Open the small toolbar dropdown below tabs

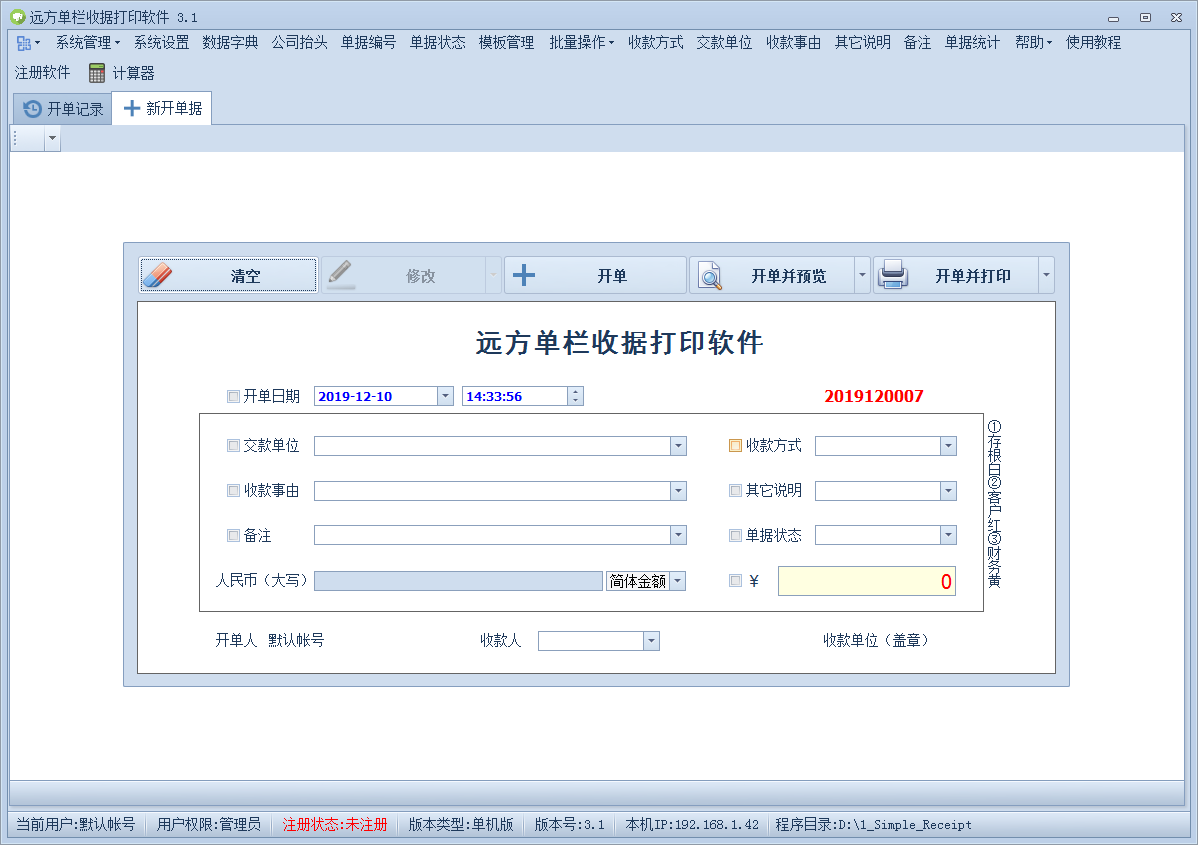(x=52, y=138)
